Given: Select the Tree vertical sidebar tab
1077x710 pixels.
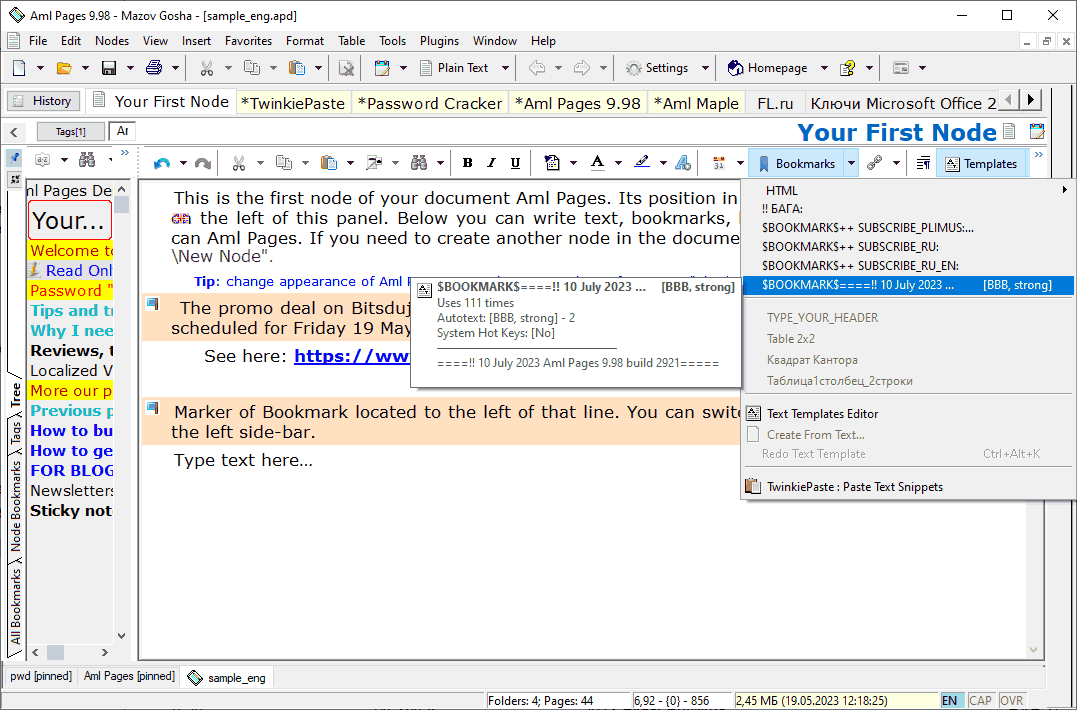Looking at the screenshot, I should pos(15,396).
